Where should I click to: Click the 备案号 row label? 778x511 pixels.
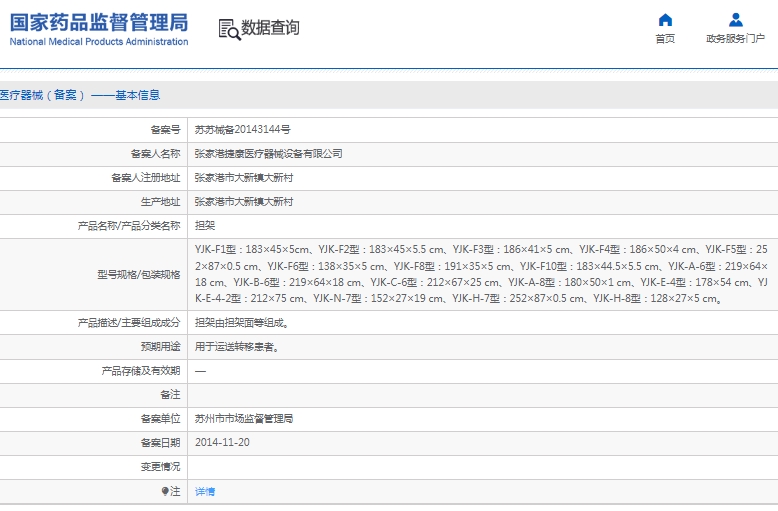click(x=165, y=129)
